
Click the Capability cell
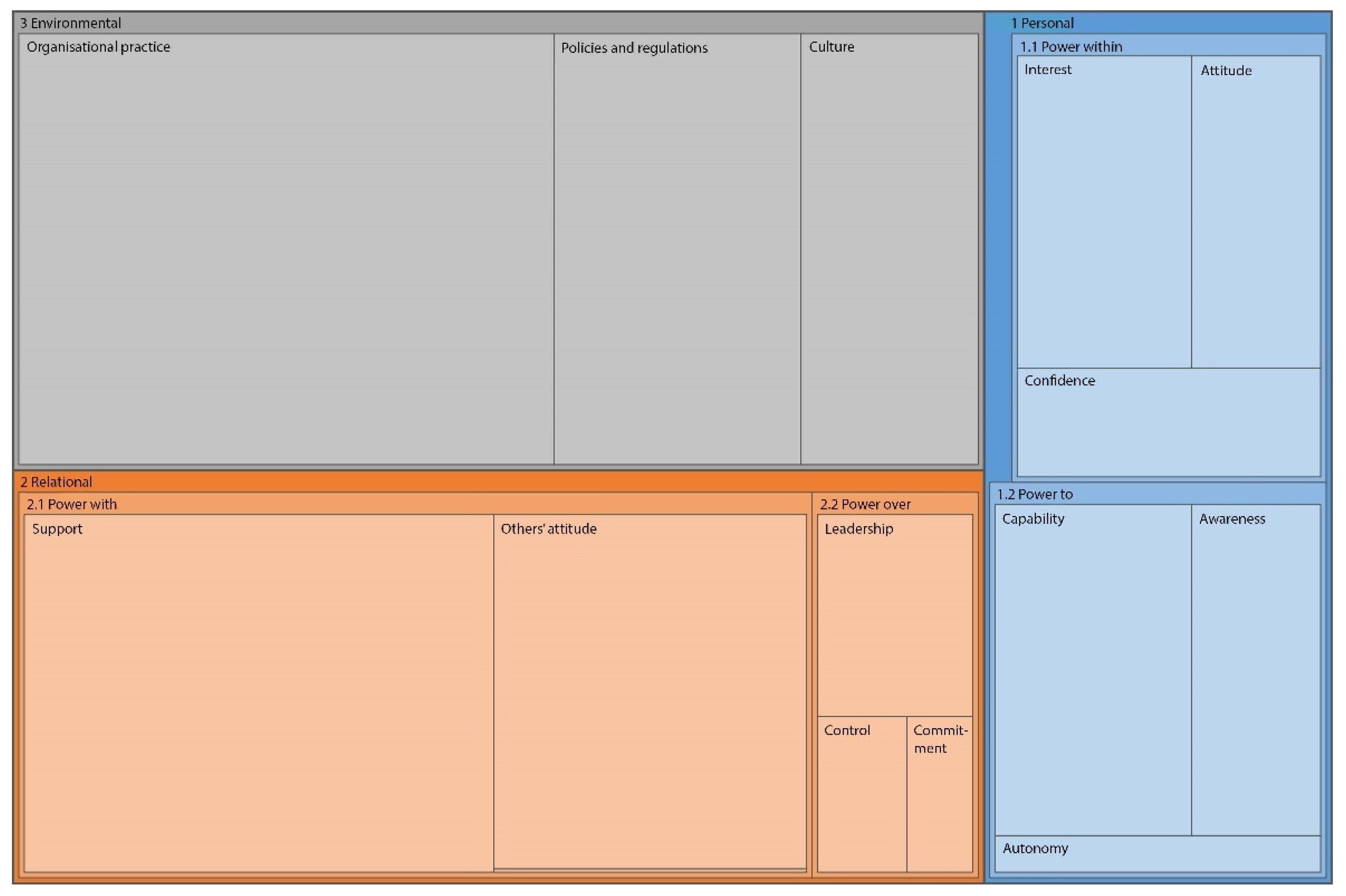[x=1092, y=669]
